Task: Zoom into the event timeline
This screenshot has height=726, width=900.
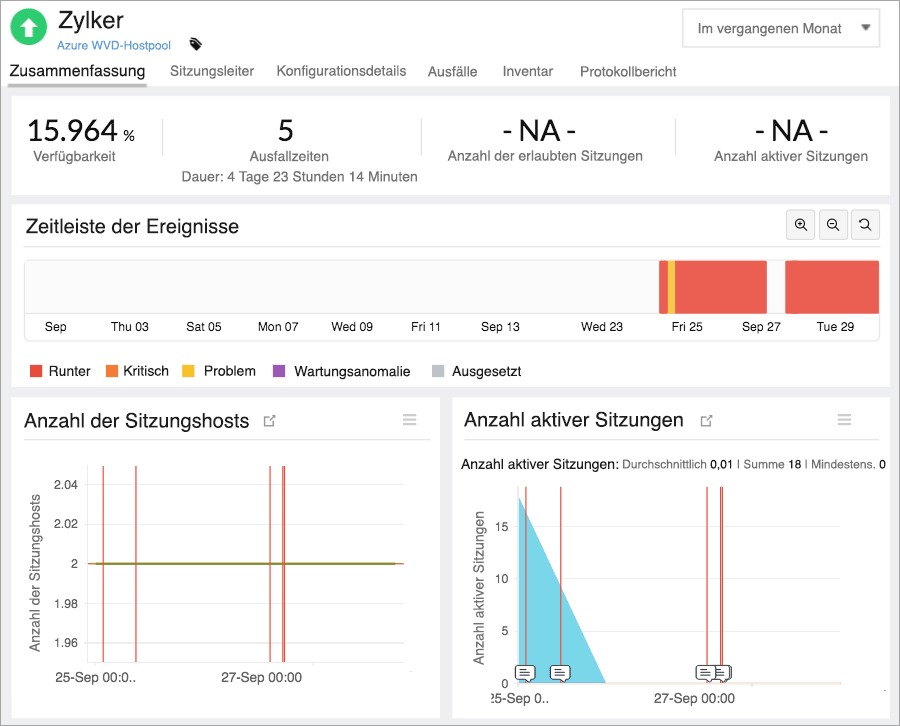Action: click(x=800, y=225)
